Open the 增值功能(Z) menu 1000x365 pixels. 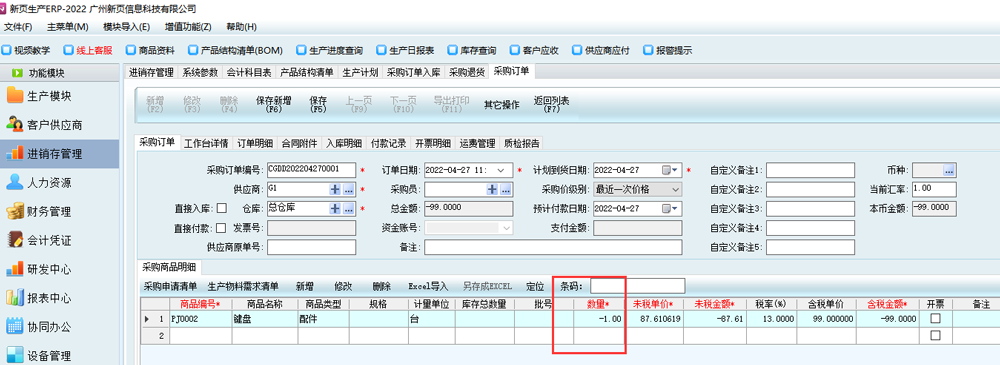(188, 27)
